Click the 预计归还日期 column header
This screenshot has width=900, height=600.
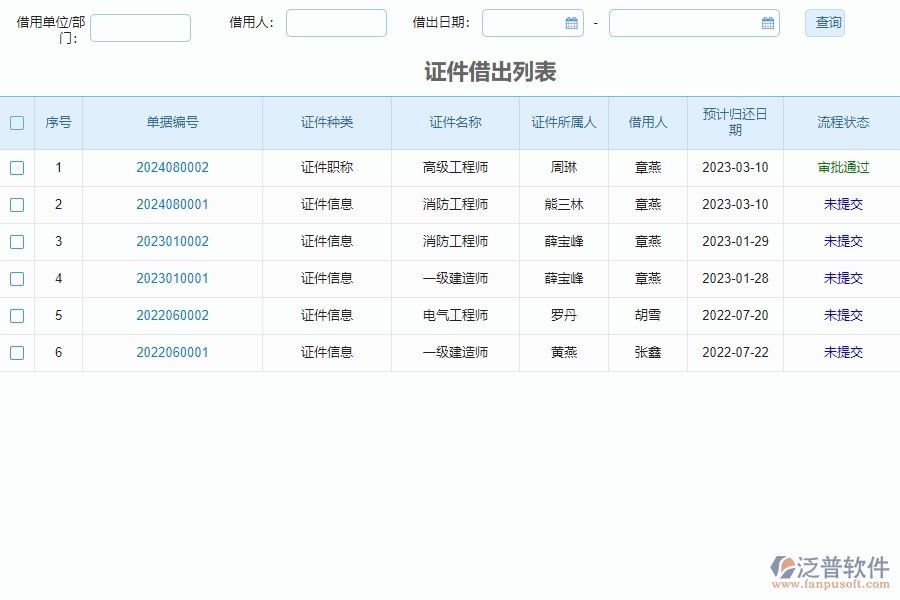coord(733,122)
